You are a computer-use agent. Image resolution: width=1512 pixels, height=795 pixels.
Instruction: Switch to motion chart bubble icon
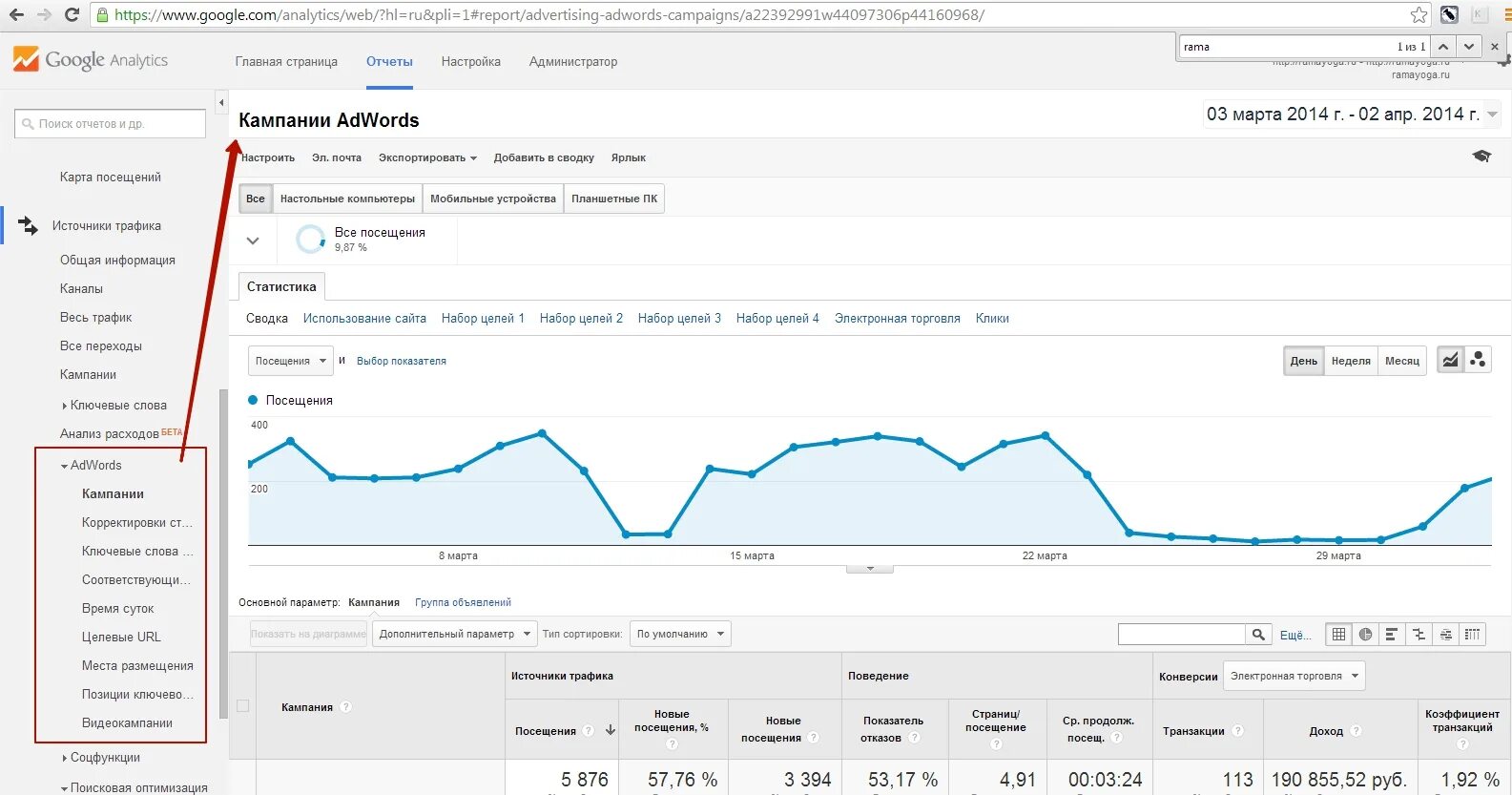(x=1478, y=360)
